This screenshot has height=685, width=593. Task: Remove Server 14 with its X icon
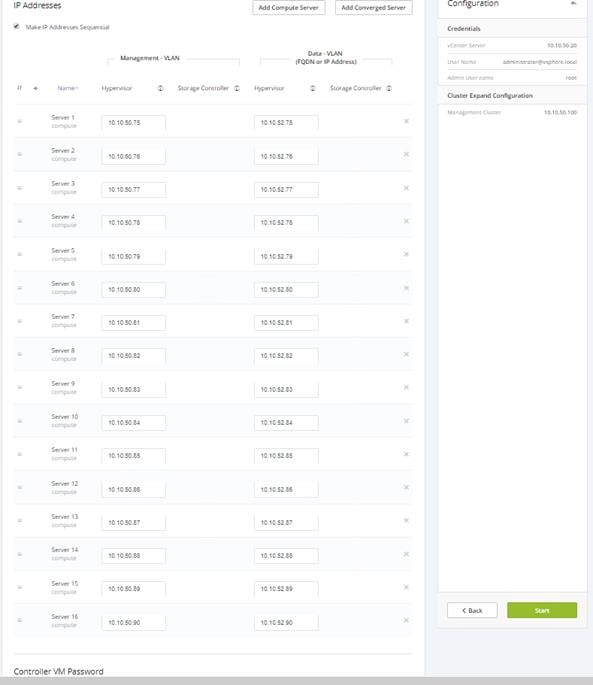click(406, 554)
